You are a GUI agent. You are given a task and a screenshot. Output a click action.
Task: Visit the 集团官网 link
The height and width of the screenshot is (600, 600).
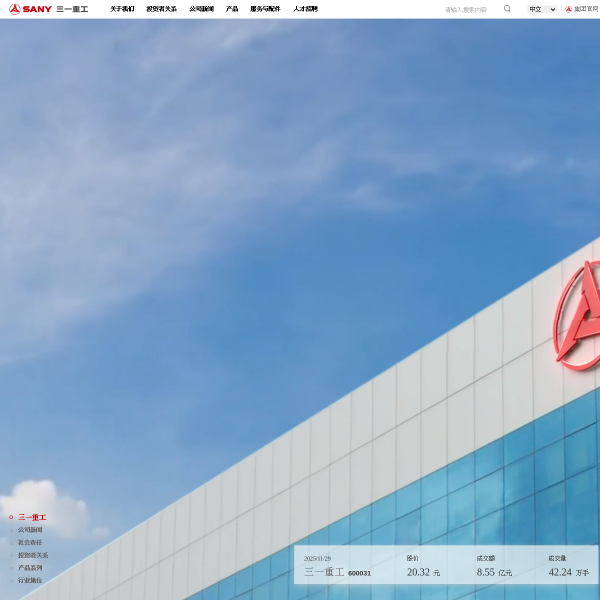pos(582,9)
